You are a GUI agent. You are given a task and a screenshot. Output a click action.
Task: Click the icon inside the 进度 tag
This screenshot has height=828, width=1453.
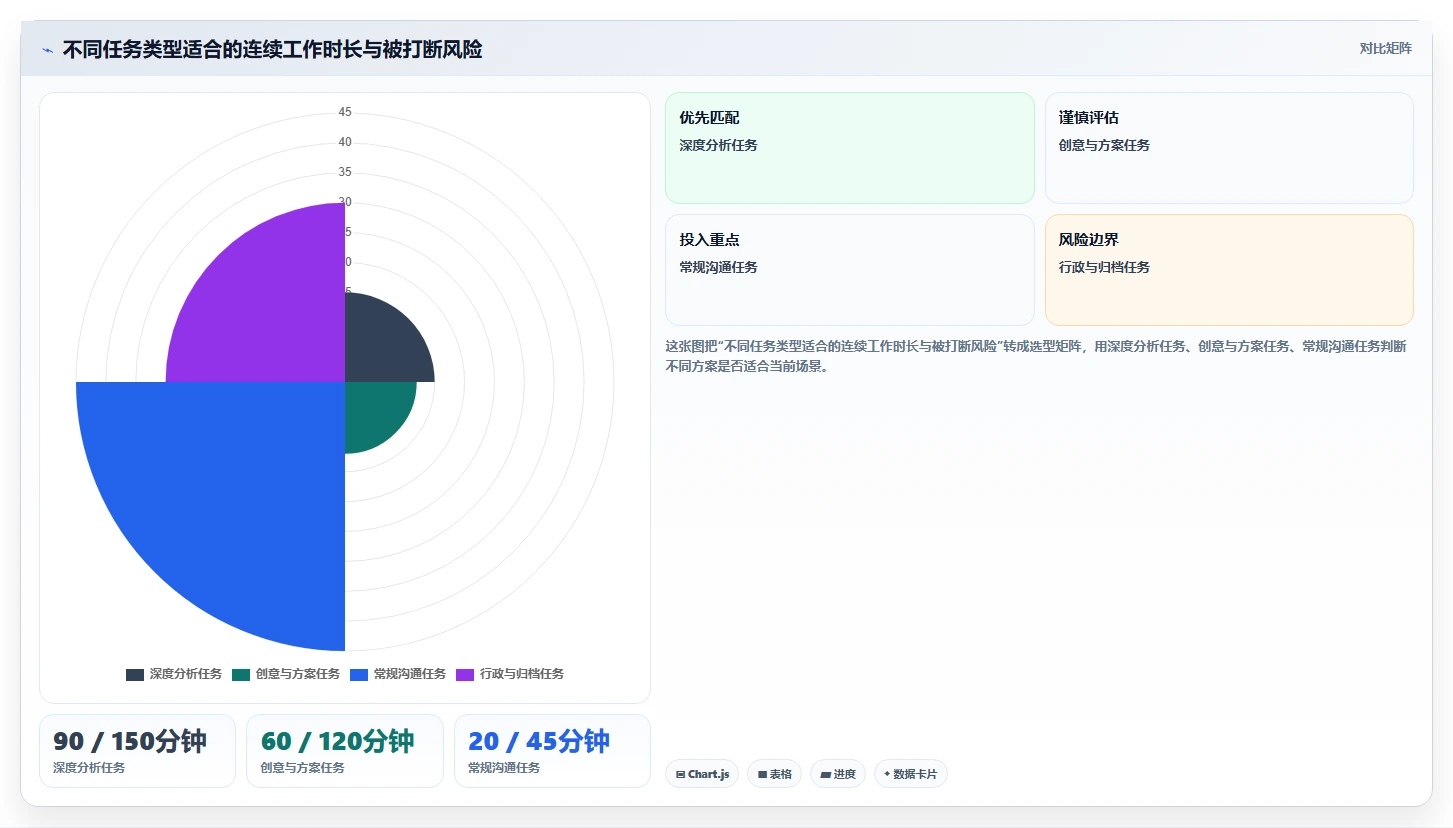click(825, 774)
